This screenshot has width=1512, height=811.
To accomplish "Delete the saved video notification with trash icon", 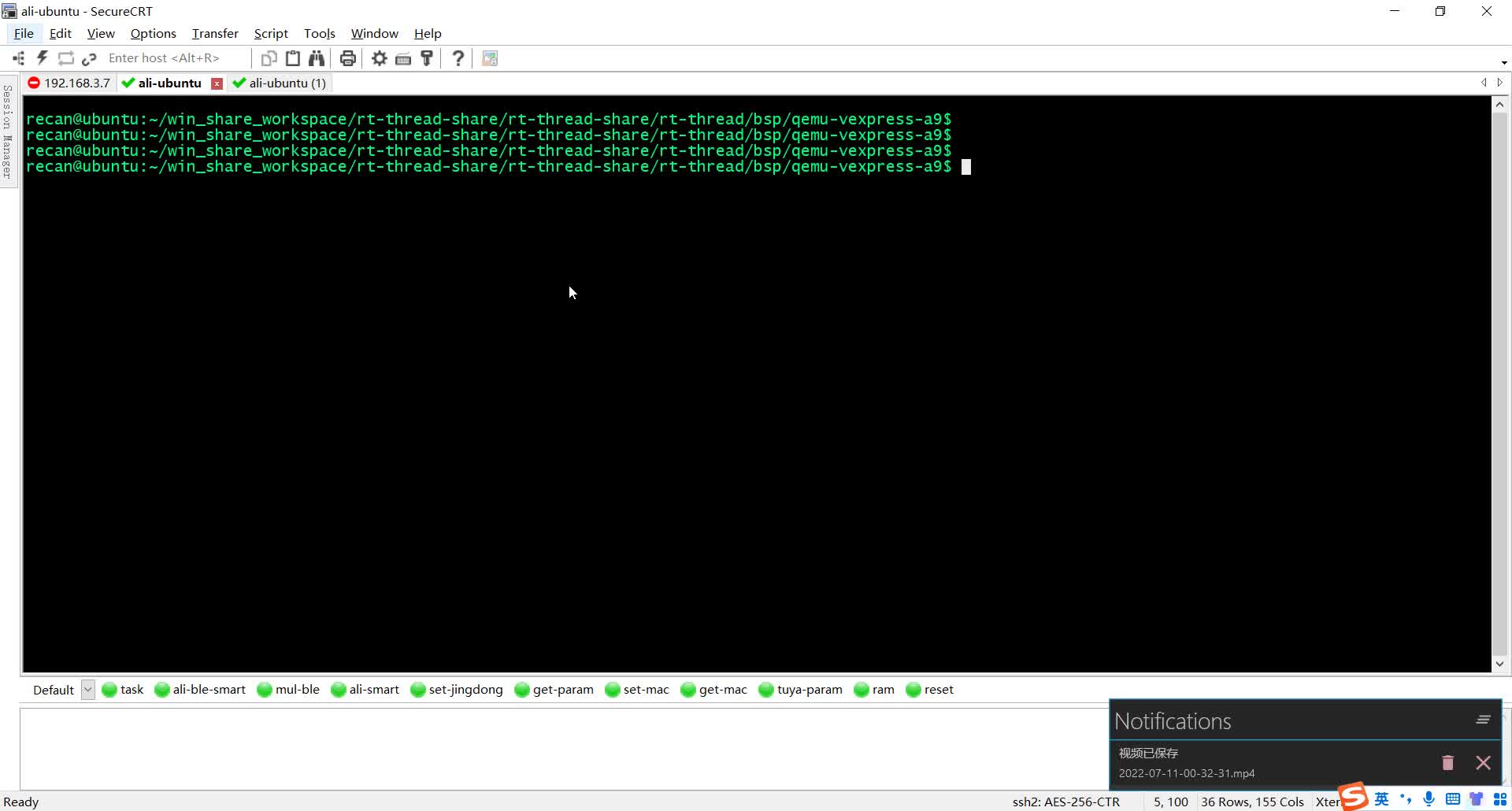I will [x=1447, y=762].
